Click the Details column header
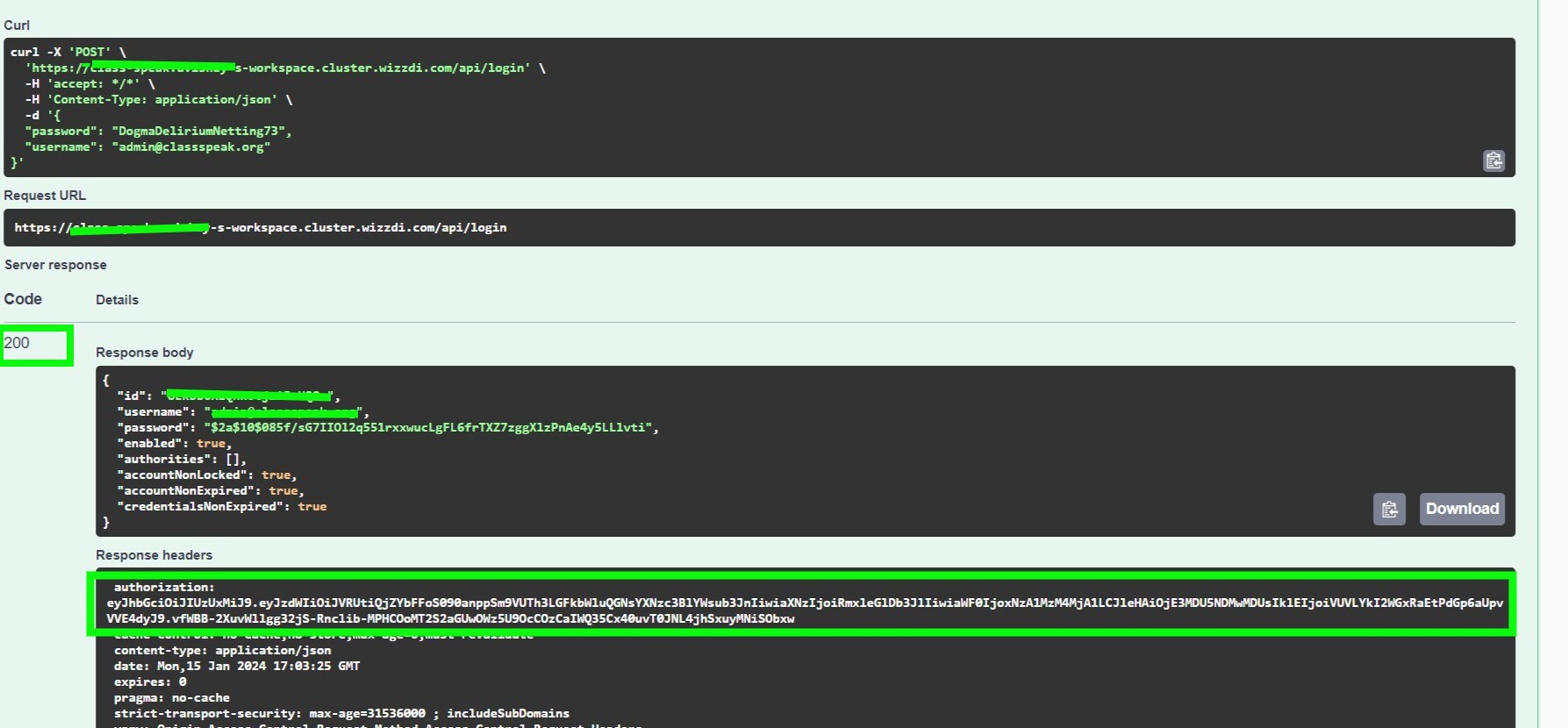 click(117, 299)
